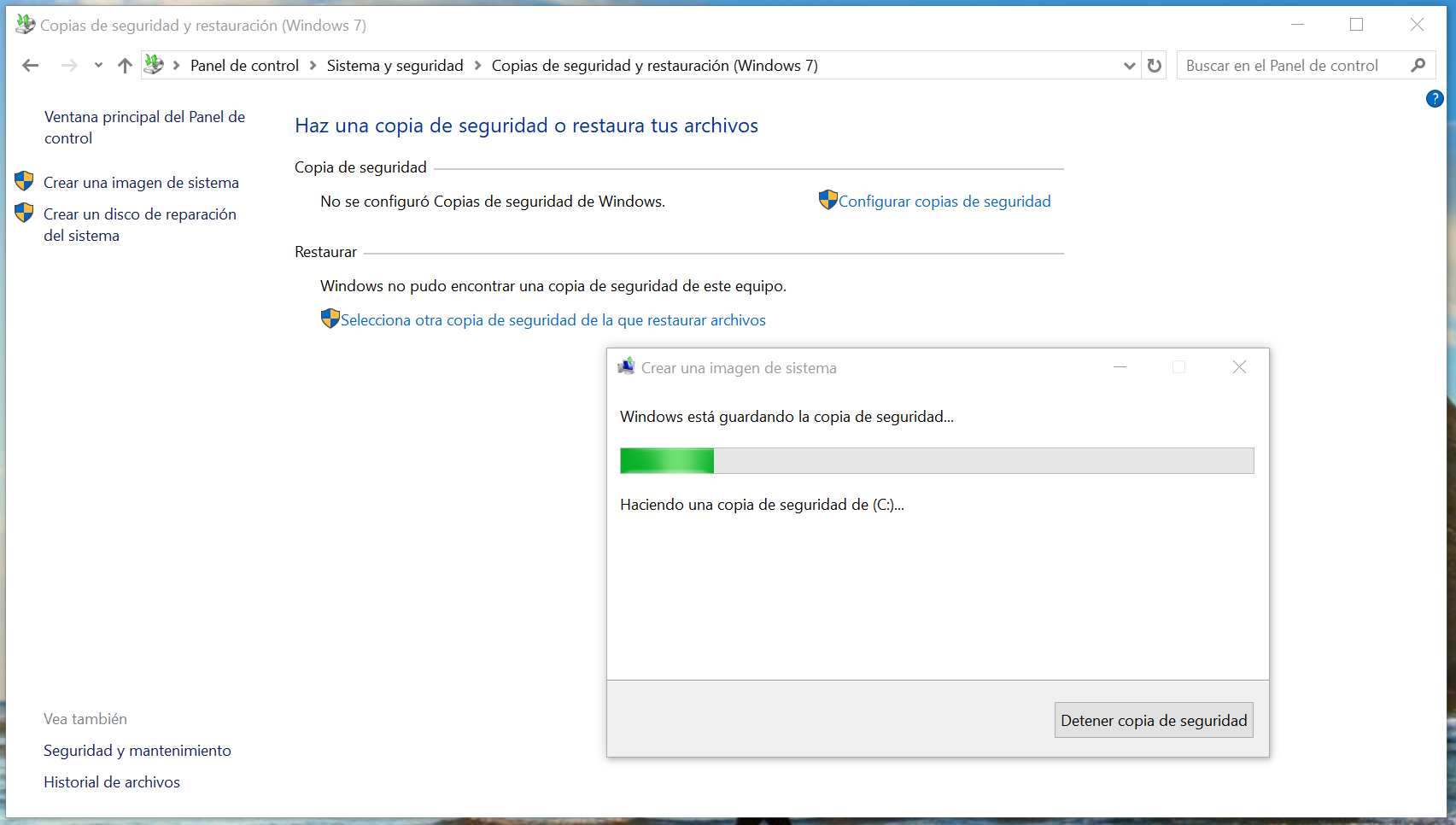Expand chevron after Panel de control

click(x=313, y=66)
